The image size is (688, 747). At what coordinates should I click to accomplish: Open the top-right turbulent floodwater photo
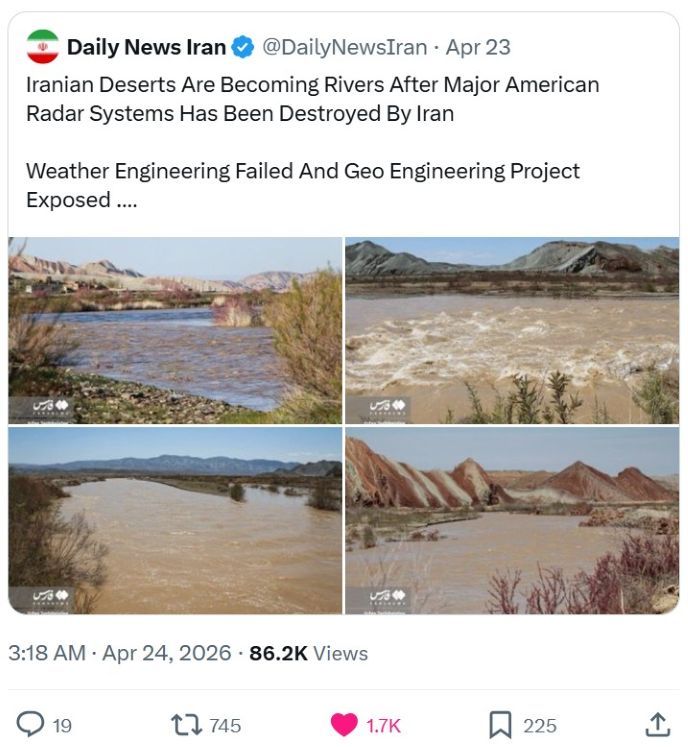coord(512,330)
